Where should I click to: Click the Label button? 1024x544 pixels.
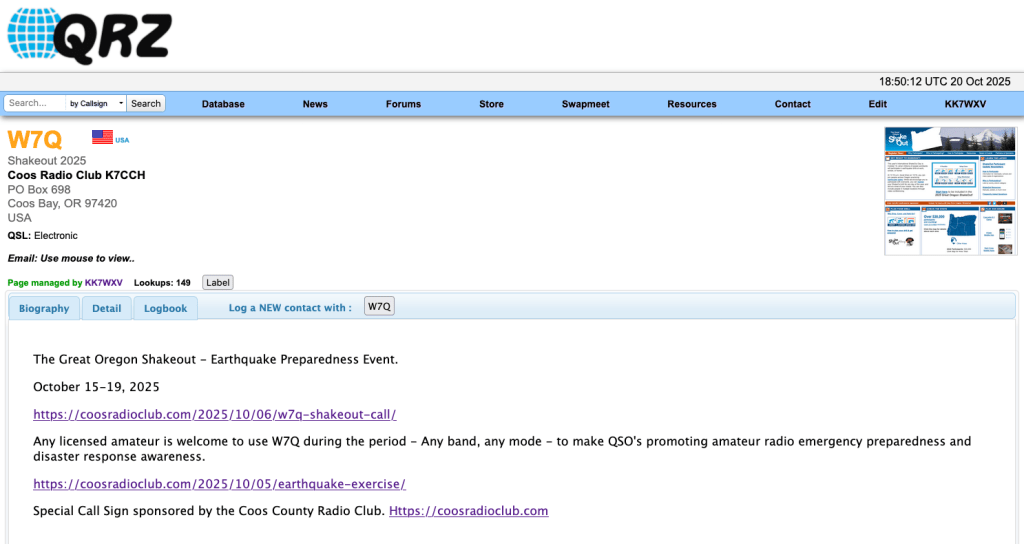pyautogui.click(x=217, y=283)
